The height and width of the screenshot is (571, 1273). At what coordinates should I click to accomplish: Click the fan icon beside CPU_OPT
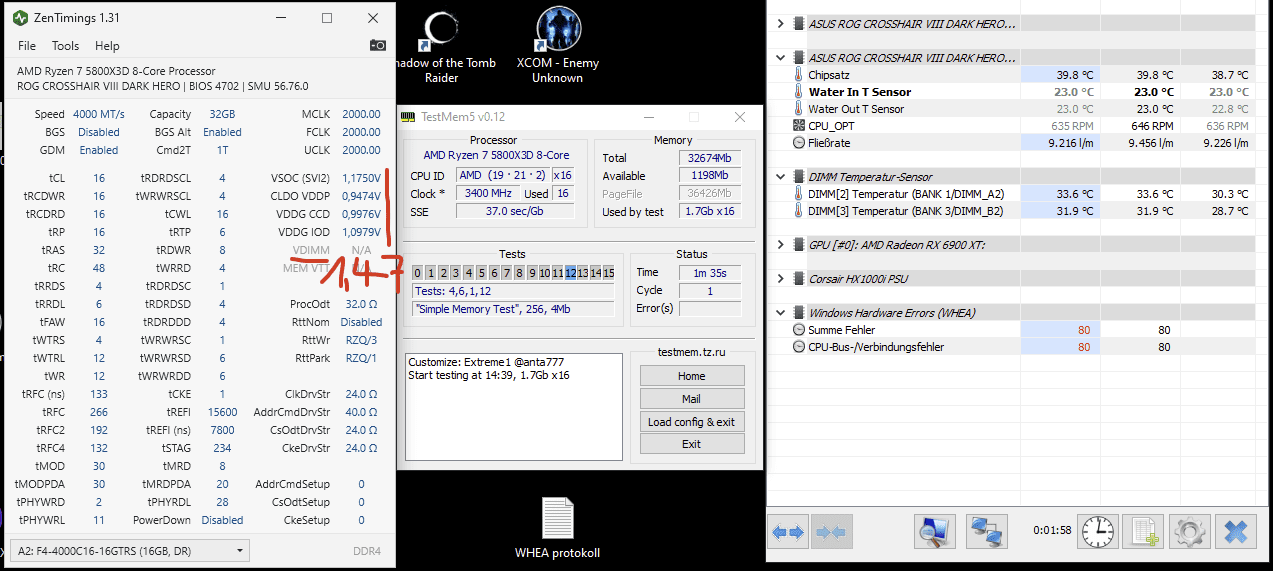coord(798,126)
